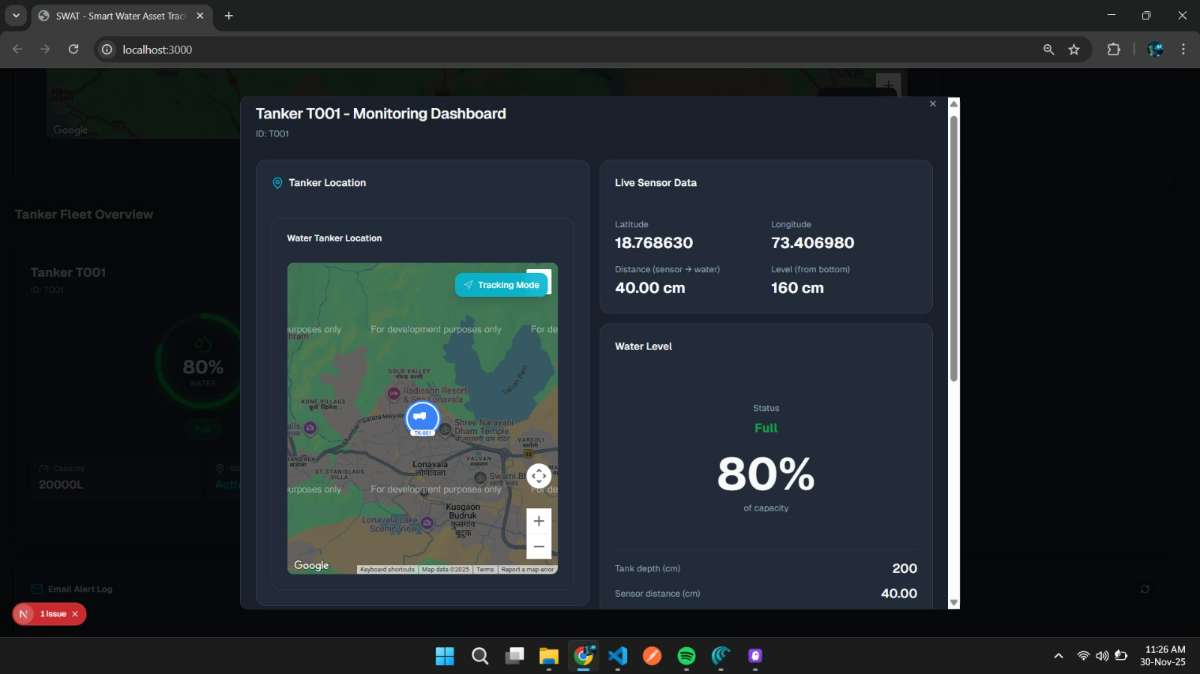Bookmark this page with the star icon
The image size is (1200, 674).
pyautogui.click(x=1074, y=49)
